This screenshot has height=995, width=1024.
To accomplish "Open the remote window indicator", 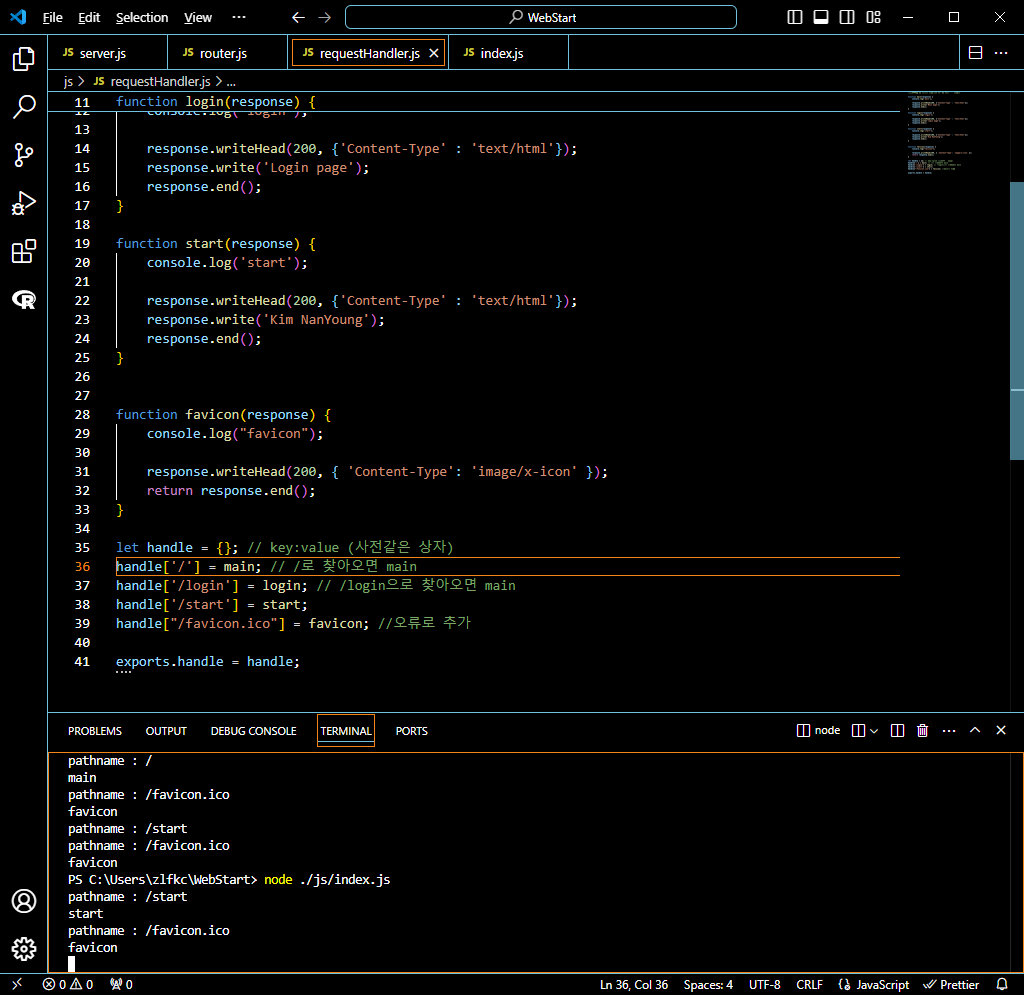I will [x=17, y=984].
